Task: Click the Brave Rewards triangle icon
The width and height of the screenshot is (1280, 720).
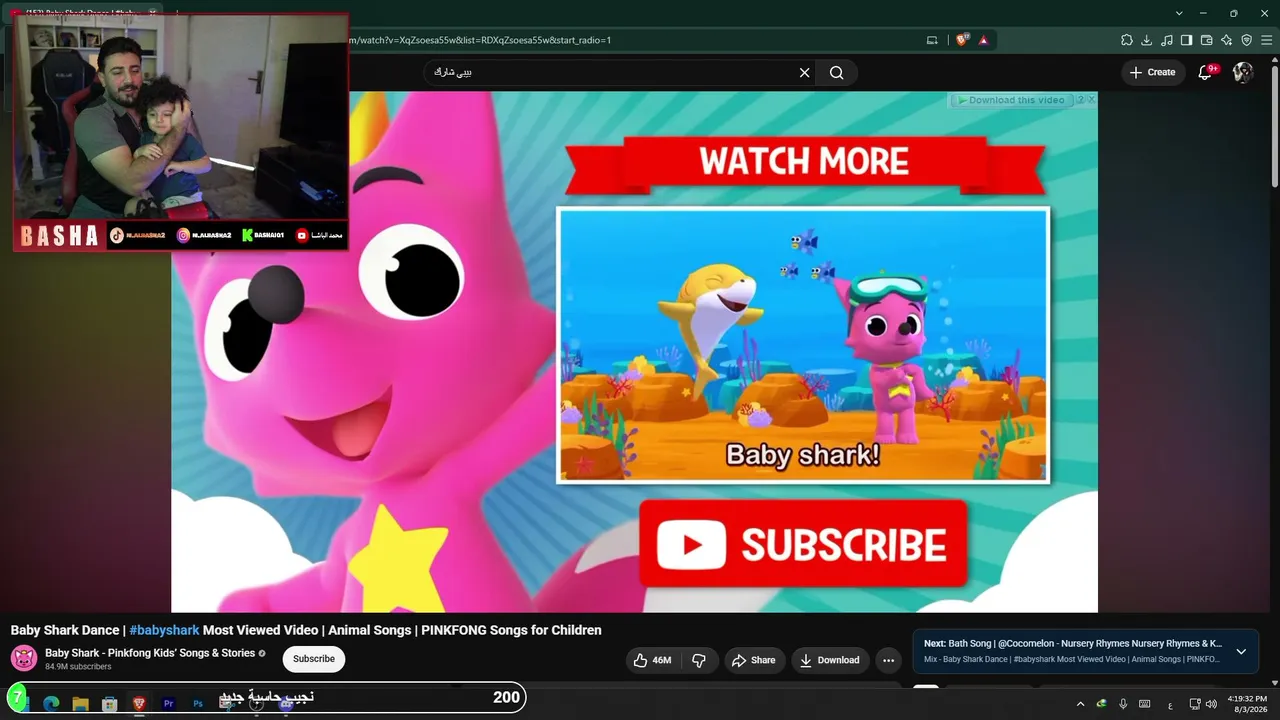Action: 984,40
